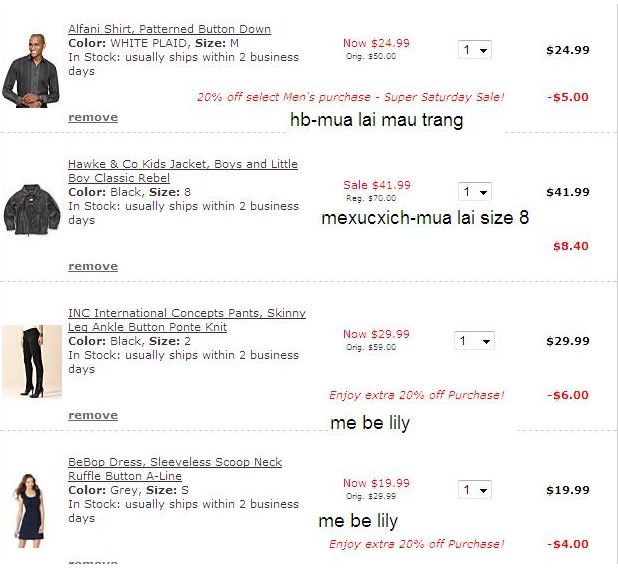View the black skinny pants thumbnail image
Image resolution: width=618 pixels, height=572 pixels.
pos(32,361)
